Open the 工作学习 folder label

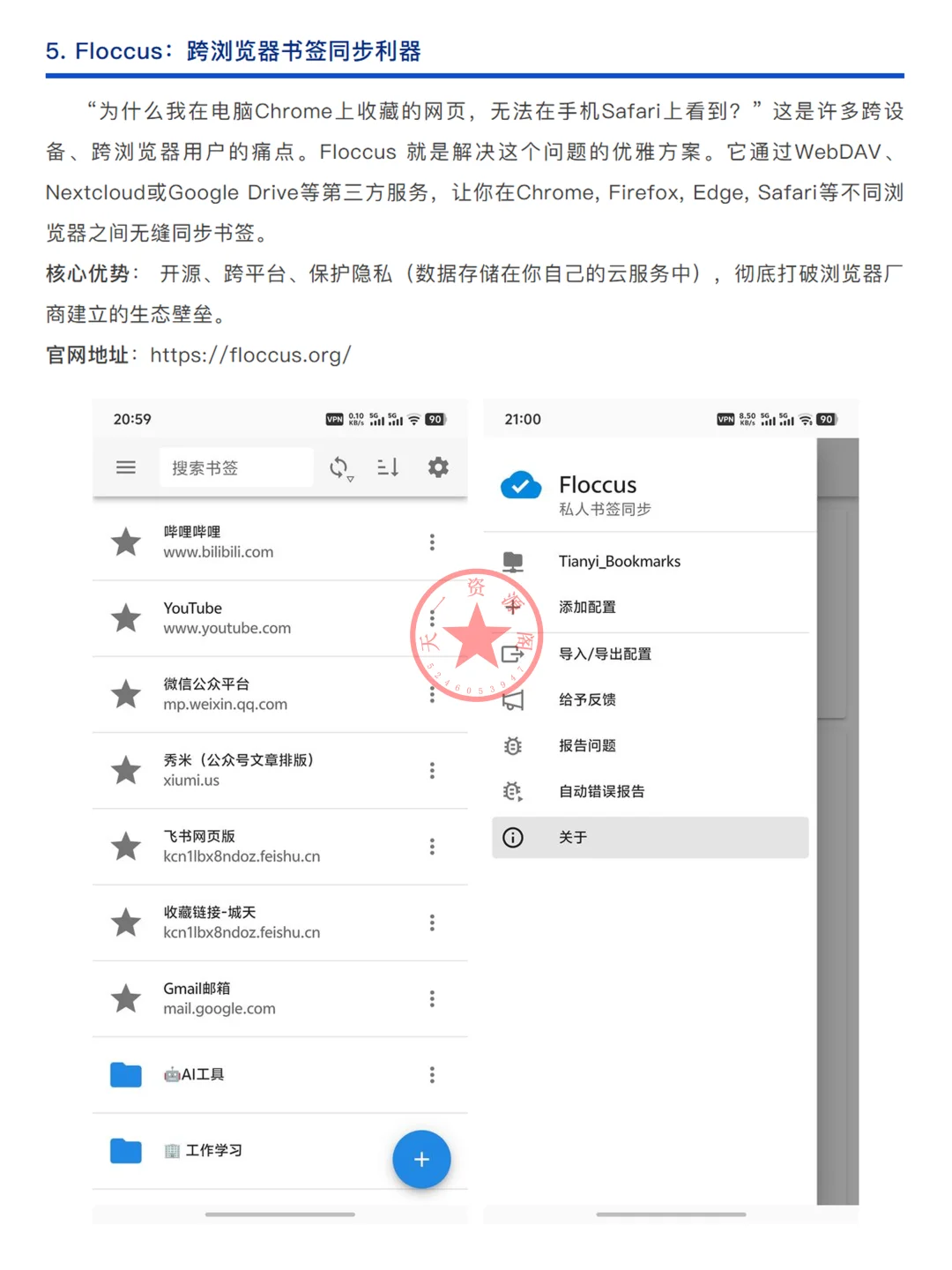(x=204, y=1150)
